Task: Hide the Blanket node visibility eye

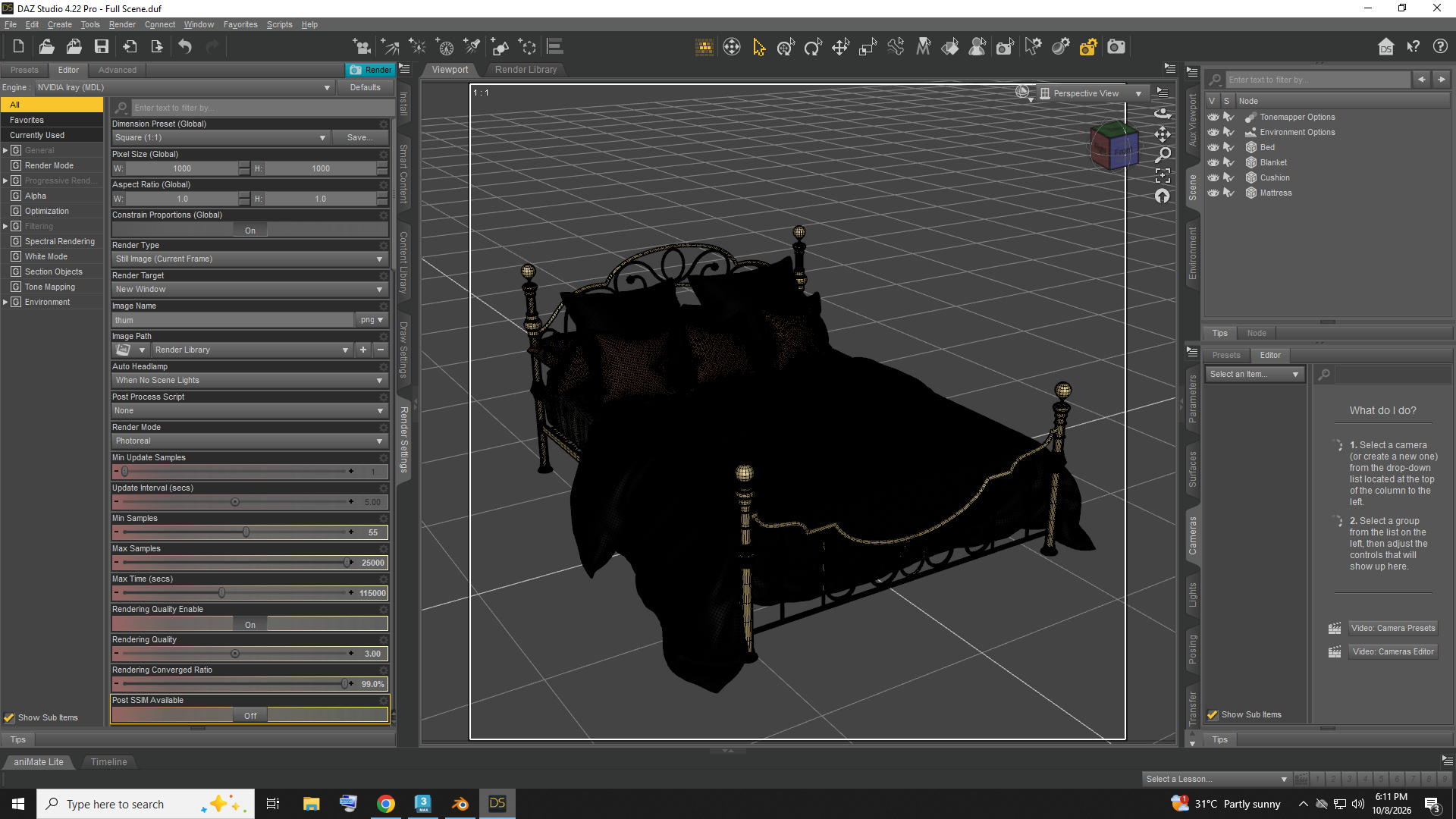Action: point(1213,162)
